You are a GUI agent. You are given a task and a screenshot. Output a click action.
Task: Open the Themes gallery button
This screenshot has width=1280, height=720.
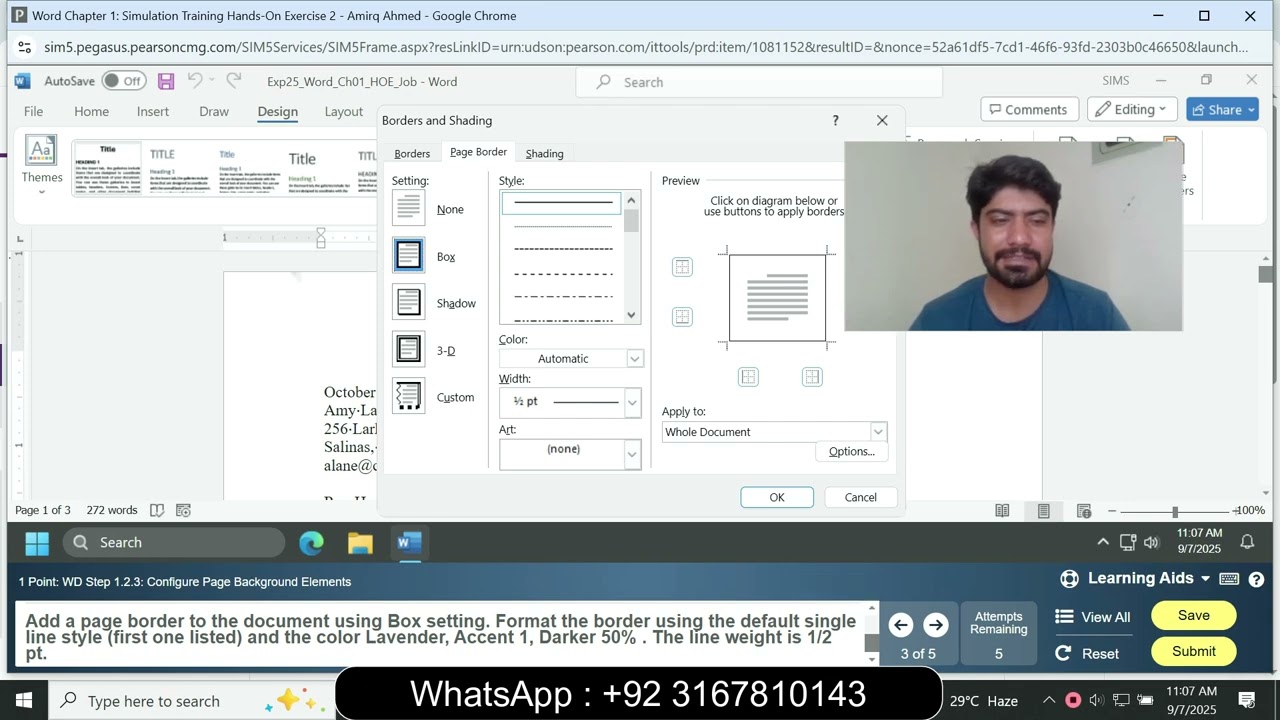coord(42,163)
